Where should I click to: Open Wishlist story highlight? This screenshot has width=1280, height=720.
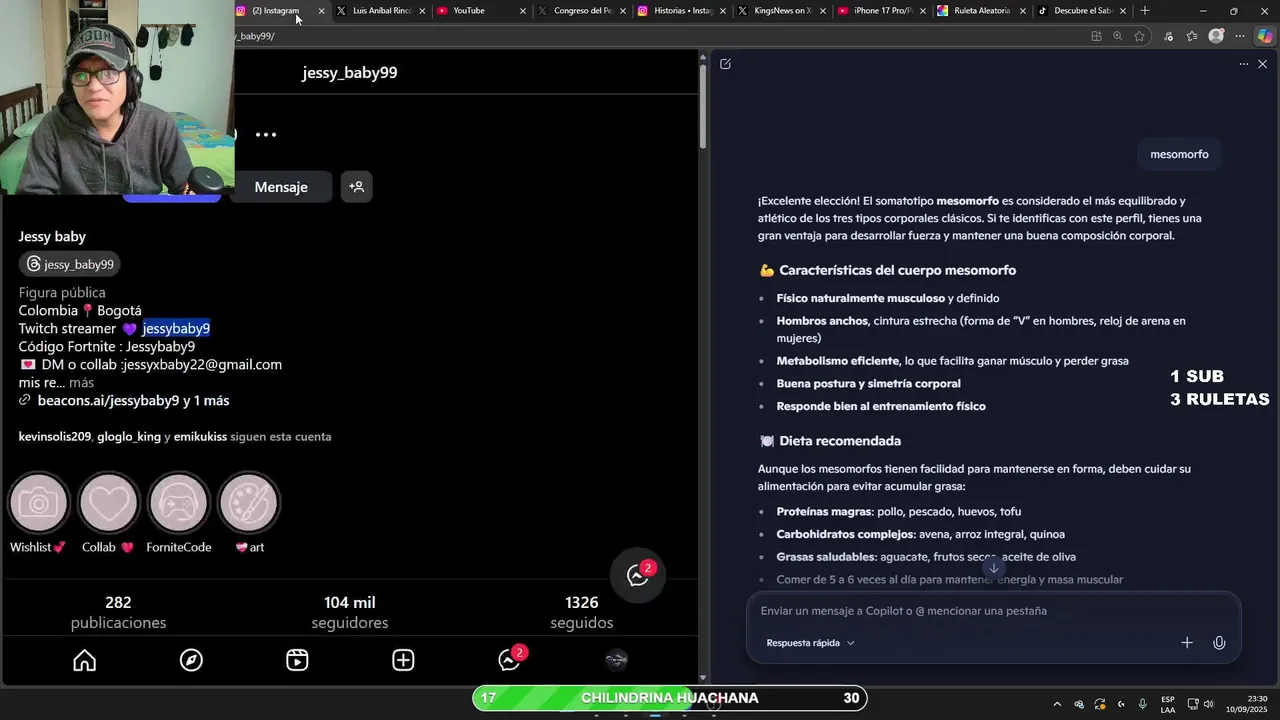pyautogui.click(x=38, y=512)
